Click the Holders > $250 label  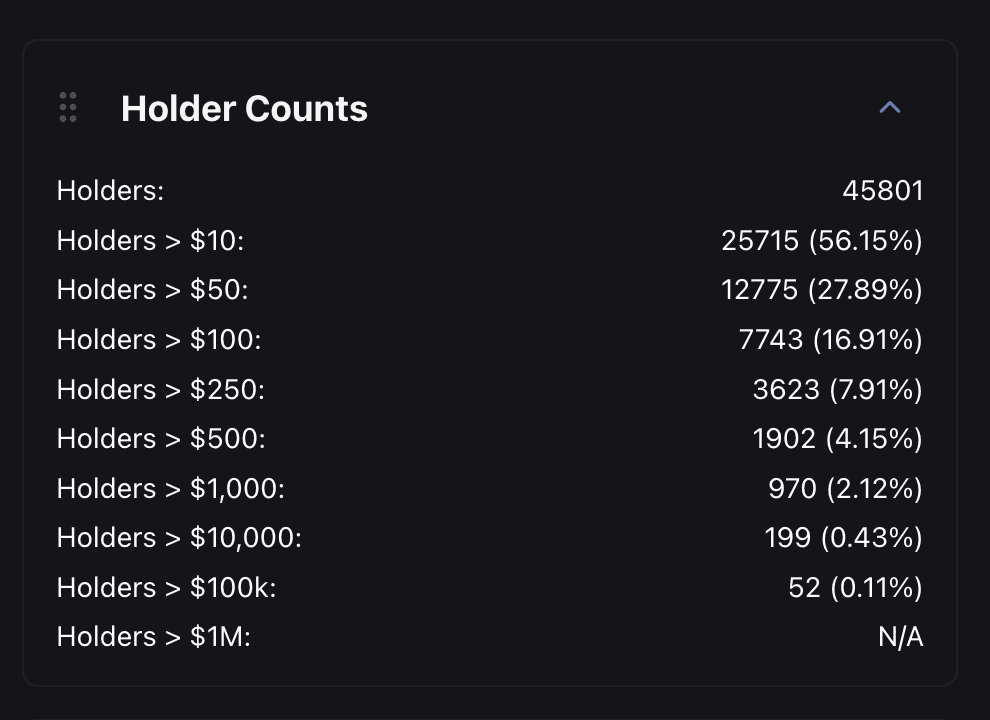(160, 389)
